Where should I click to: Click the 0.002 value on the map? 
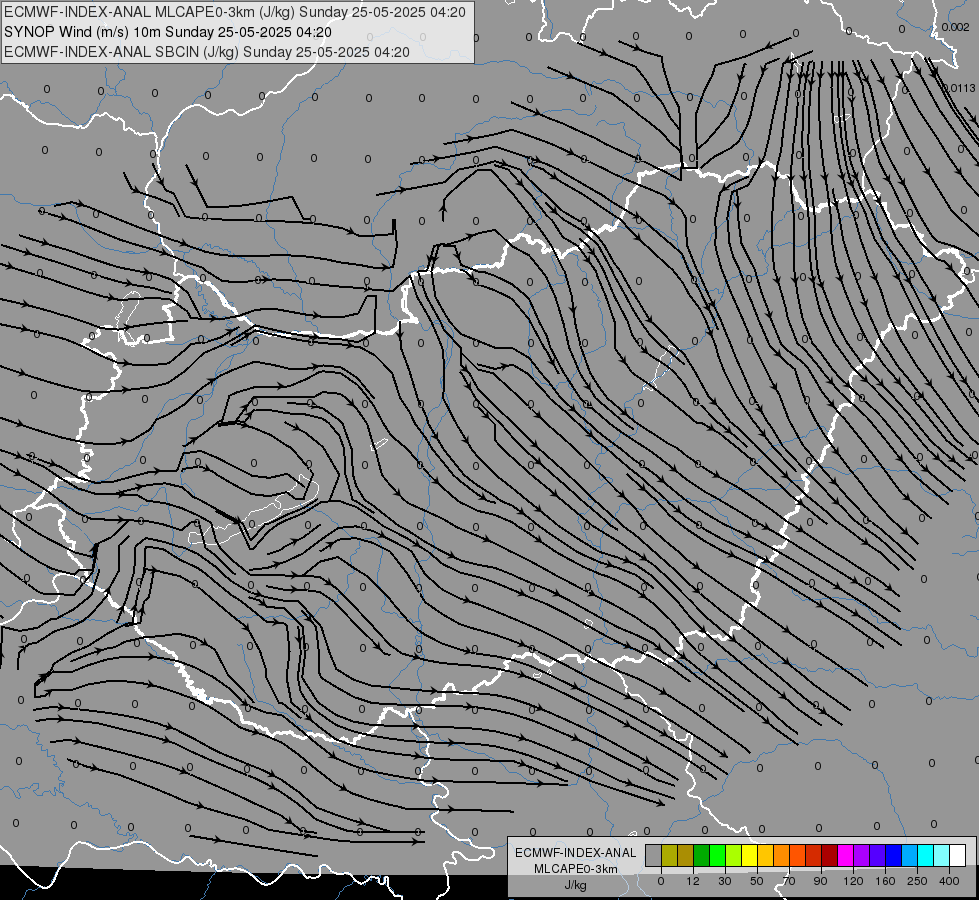[955, 27]
